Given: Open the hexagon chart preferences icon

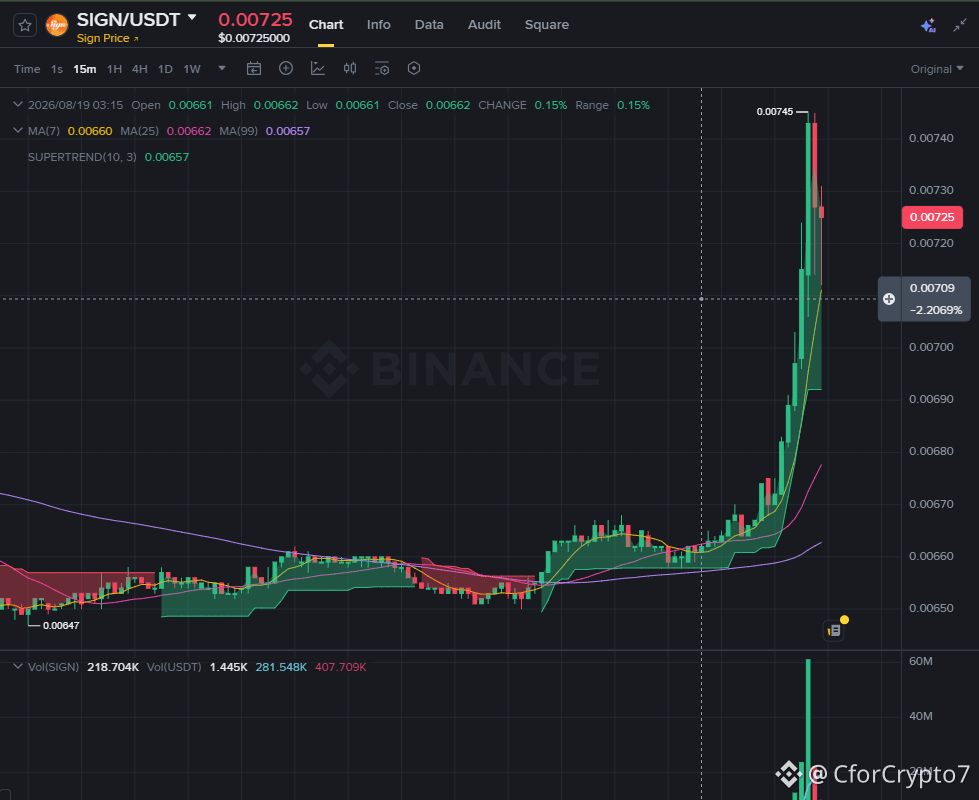Looking at the screenshot, I should click(414, 68).
